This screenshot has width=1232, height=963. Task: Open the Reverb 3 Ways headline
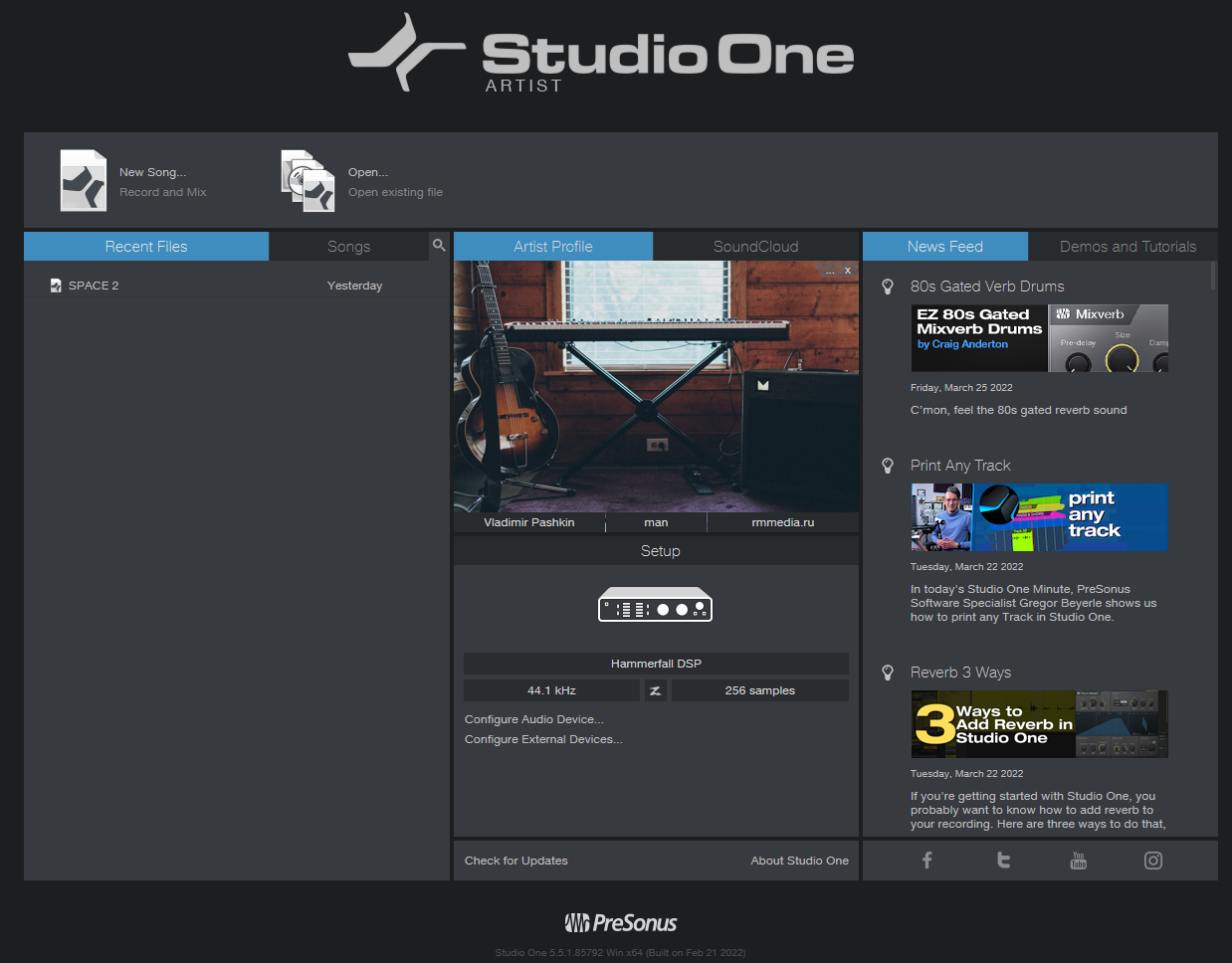click(960, 673)
